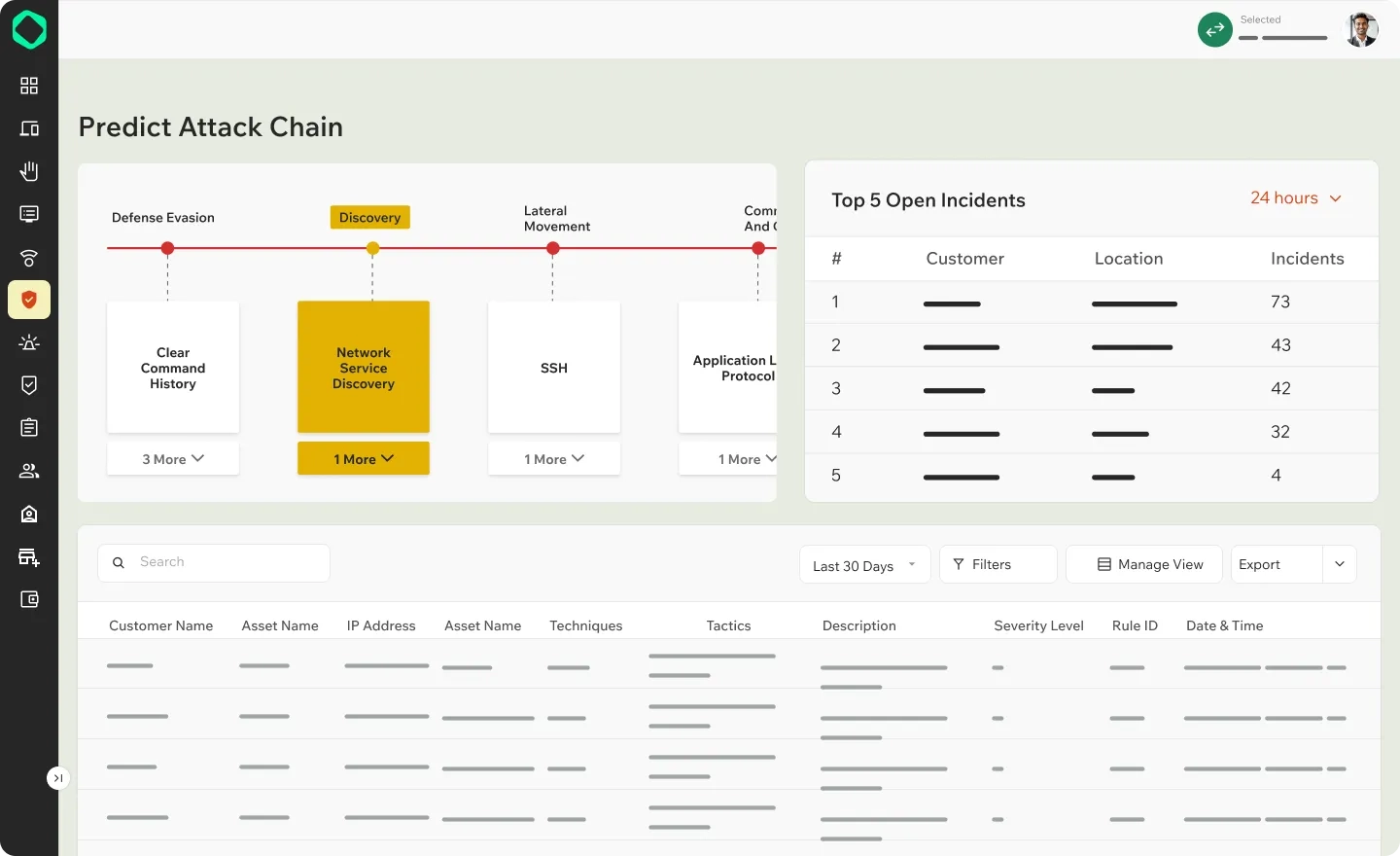Sort by Description column header
The image size is (1400, 856).
click(x=859, y=626)
